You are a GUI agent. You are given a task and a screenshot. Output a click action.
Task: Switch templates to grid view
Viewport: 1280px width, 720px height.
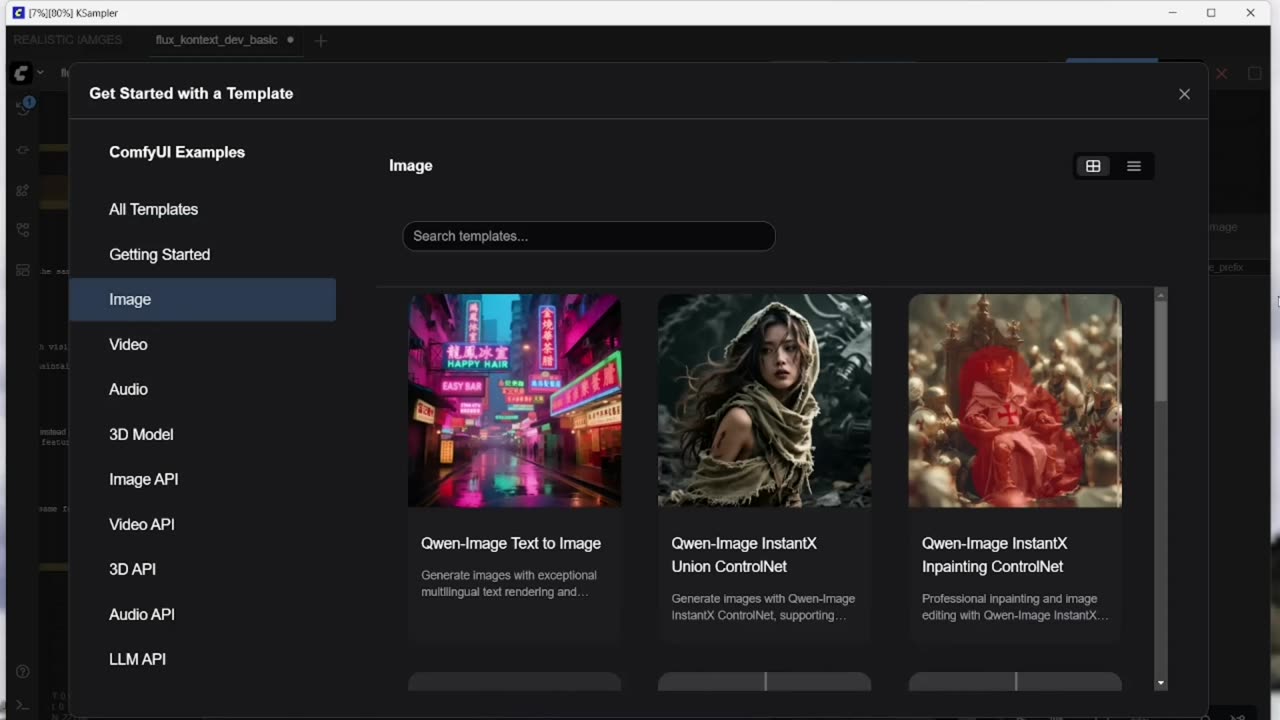point(1093,166)
